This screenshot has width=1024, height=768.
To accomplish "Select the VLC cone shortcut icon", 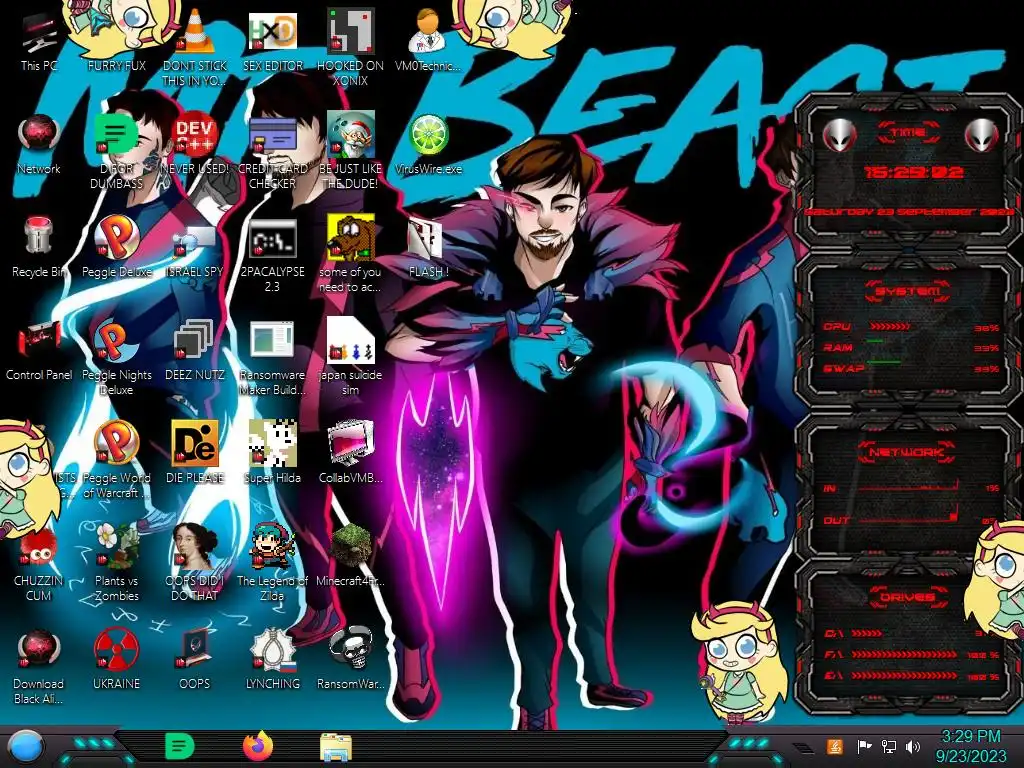I will [195, 33].
